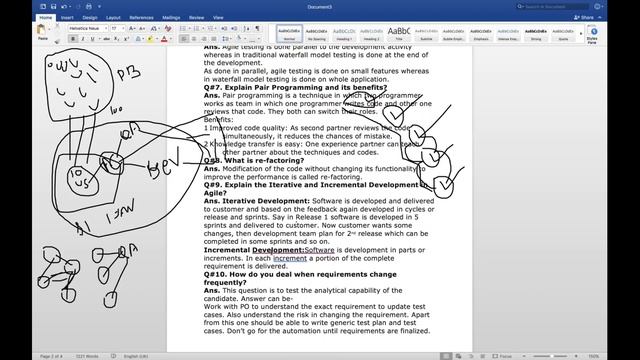Open customize quick access toolbar arrow

click(x=99, y=7)
